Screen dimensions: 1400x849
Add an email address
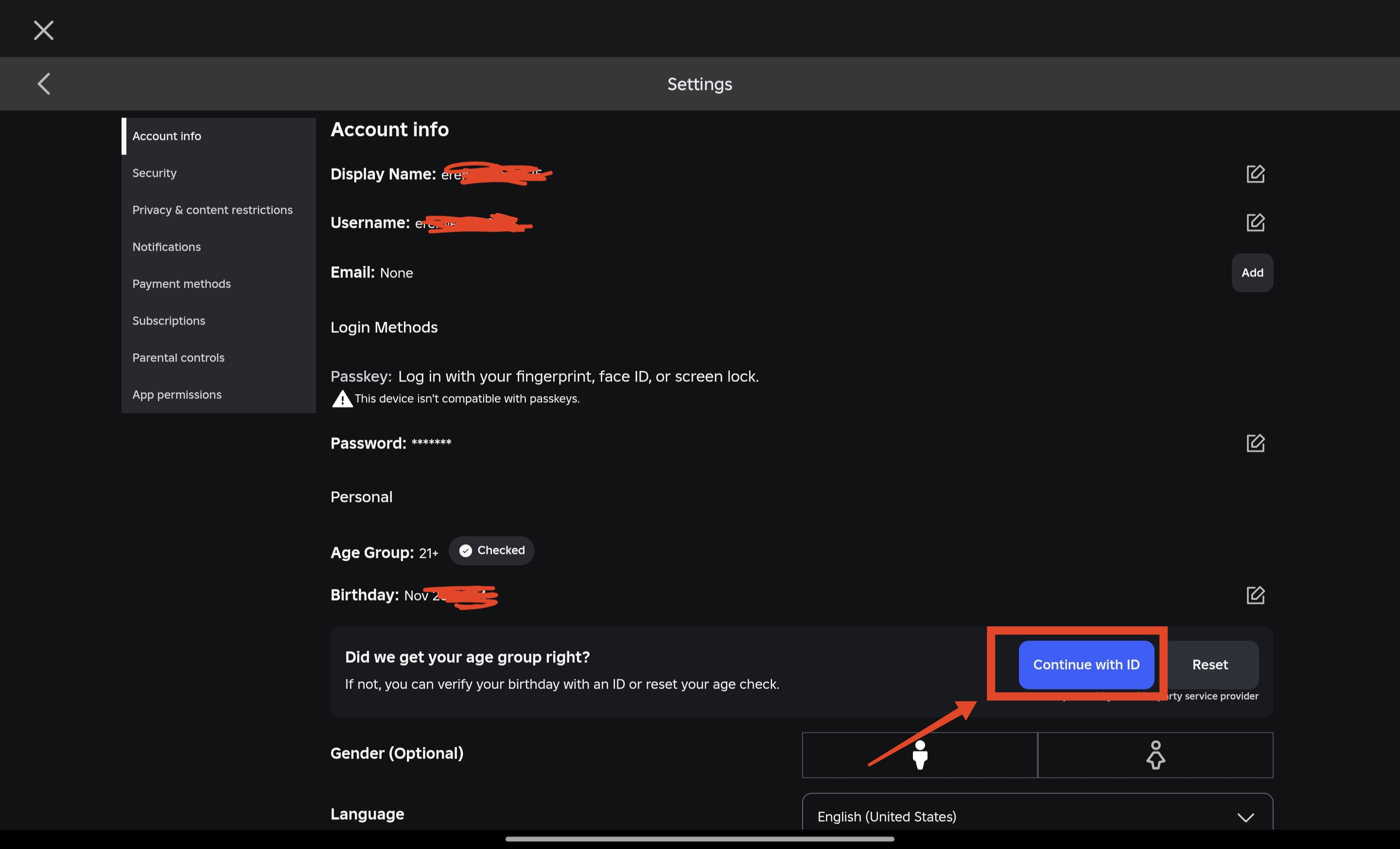click(1252, 273)
